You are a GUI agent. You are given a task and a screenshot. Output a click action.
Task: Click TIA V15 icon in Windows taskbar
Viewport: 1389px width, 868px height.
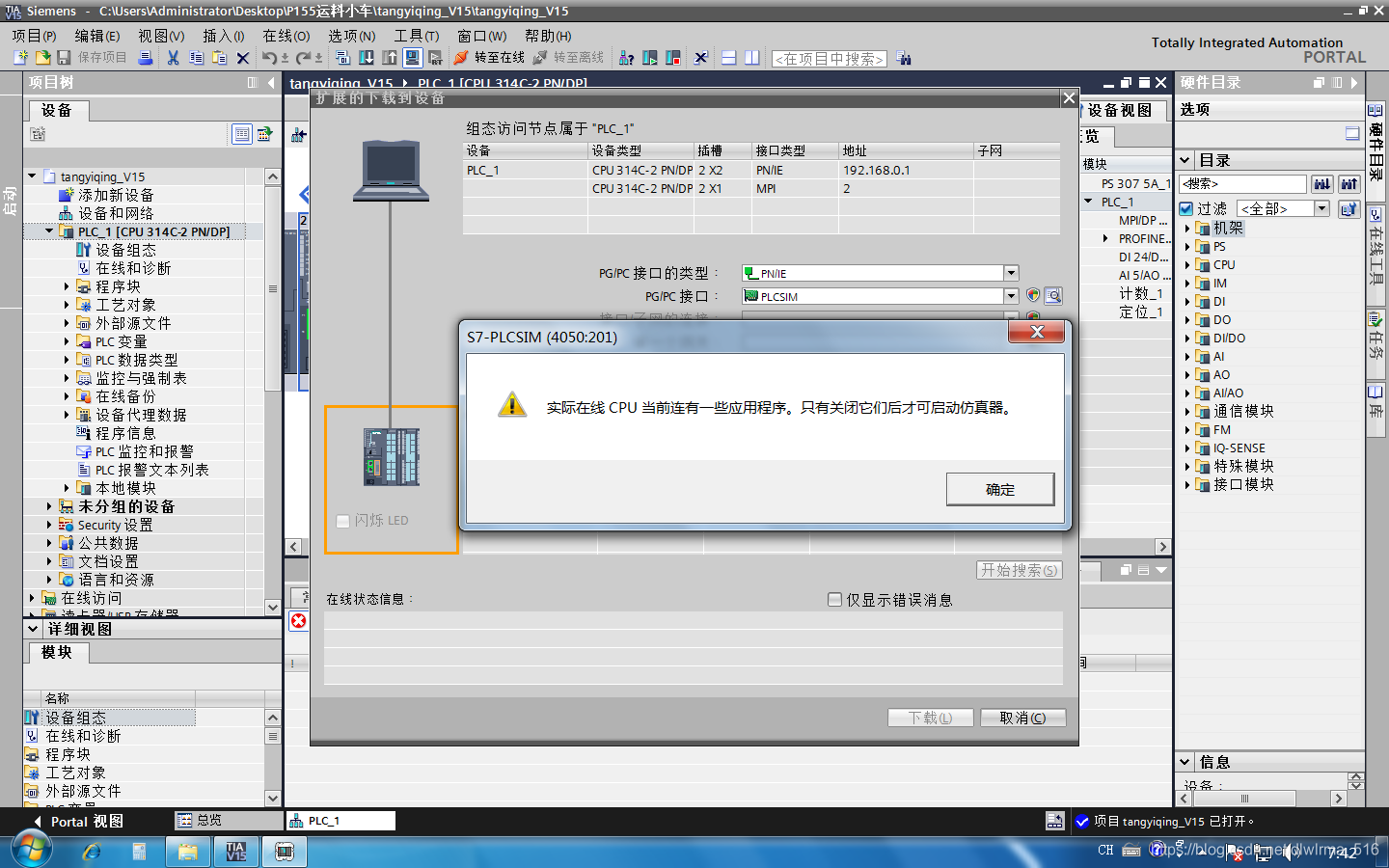pos(236,852)
